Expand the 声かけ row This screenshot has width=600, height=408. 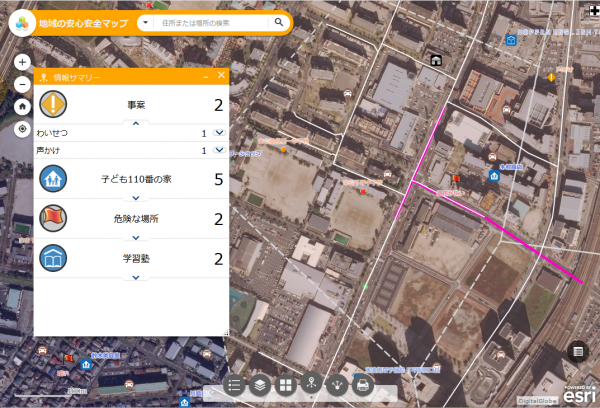tap(219, 150)
